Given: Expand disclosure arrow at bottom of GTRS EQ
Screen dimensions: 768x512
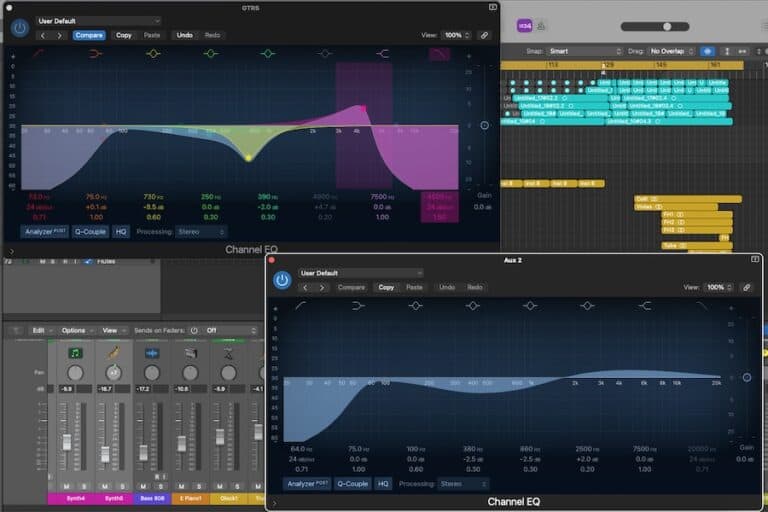Looking at the screenshot, I should pyautogui.click(x=12, y=251).
